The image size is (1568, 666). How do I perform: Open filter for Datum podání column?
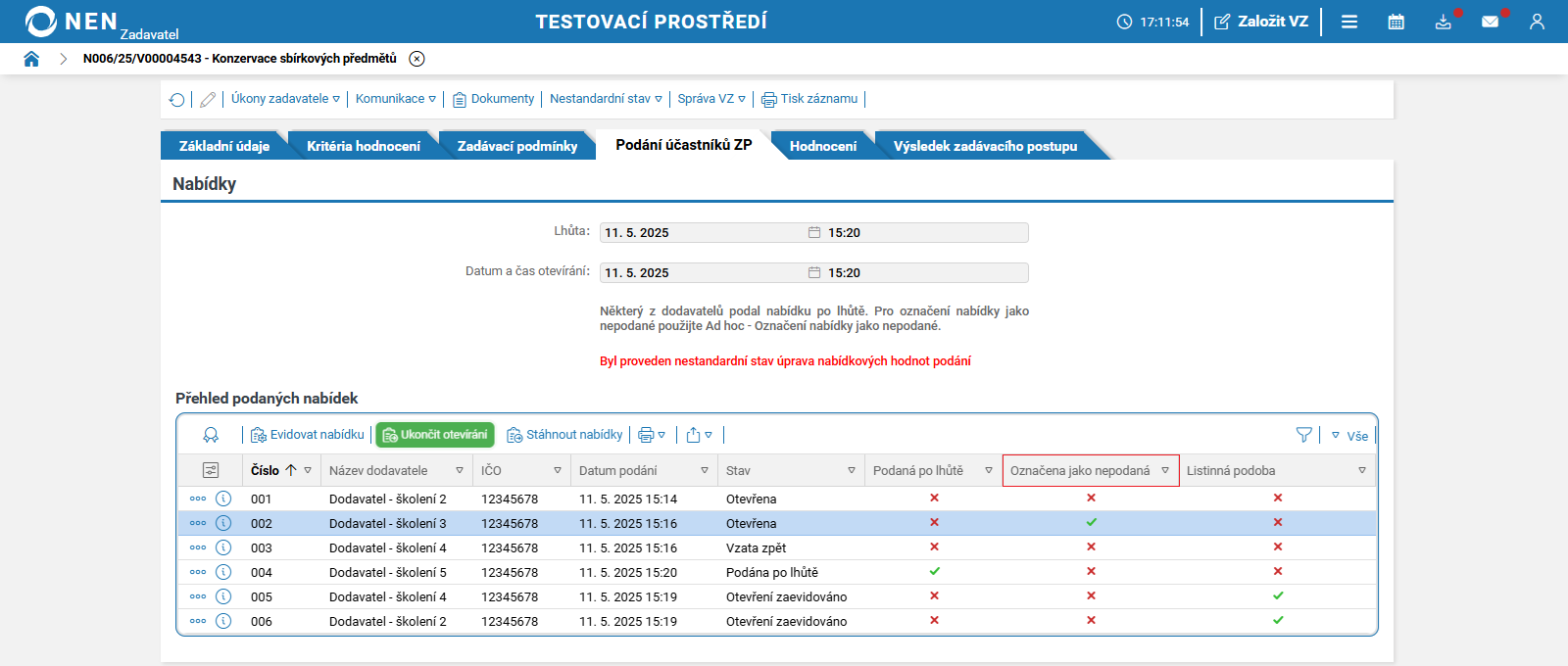click(x=705, y=471)
